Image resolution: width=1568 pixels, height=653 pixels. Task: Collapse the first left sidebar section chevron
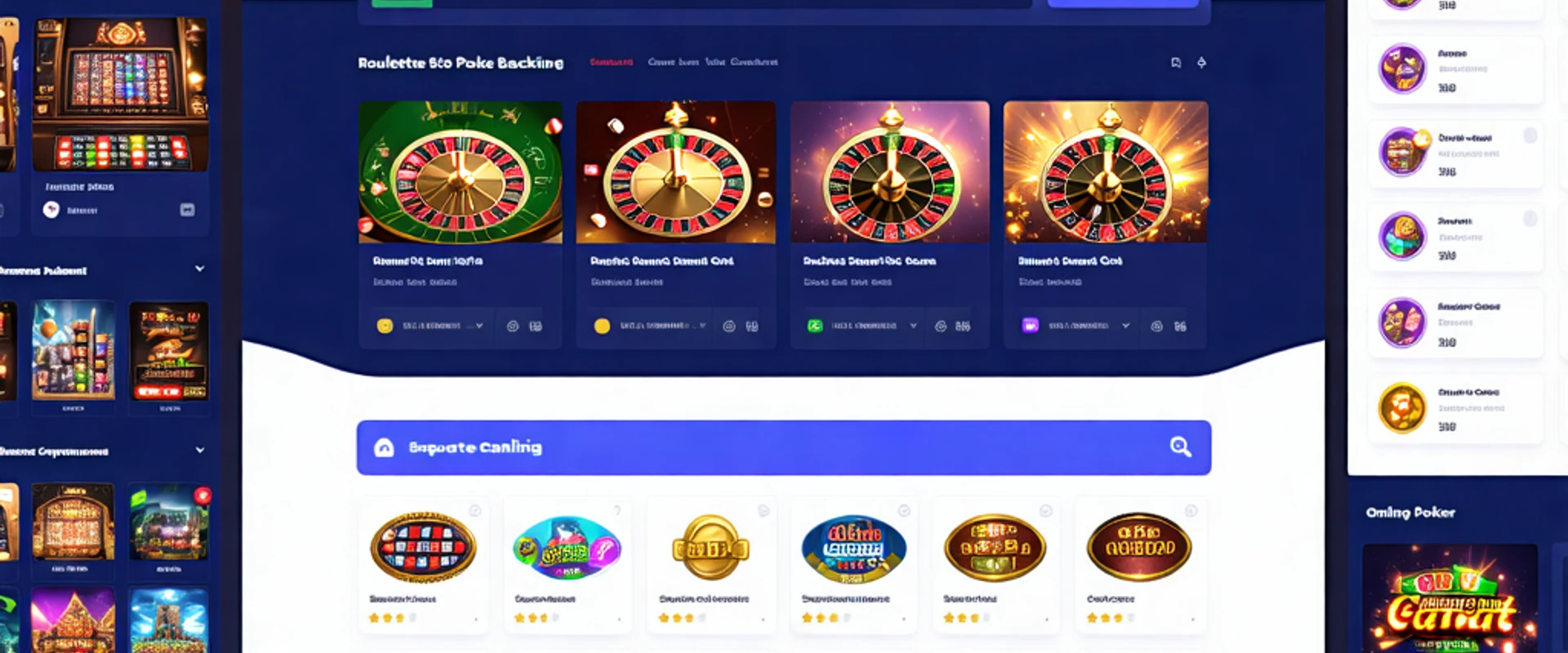tap(199, 269)
